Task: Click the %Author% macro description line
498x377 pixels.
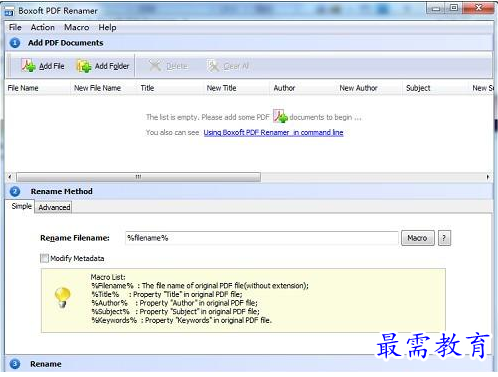Action: coord(174,303)
